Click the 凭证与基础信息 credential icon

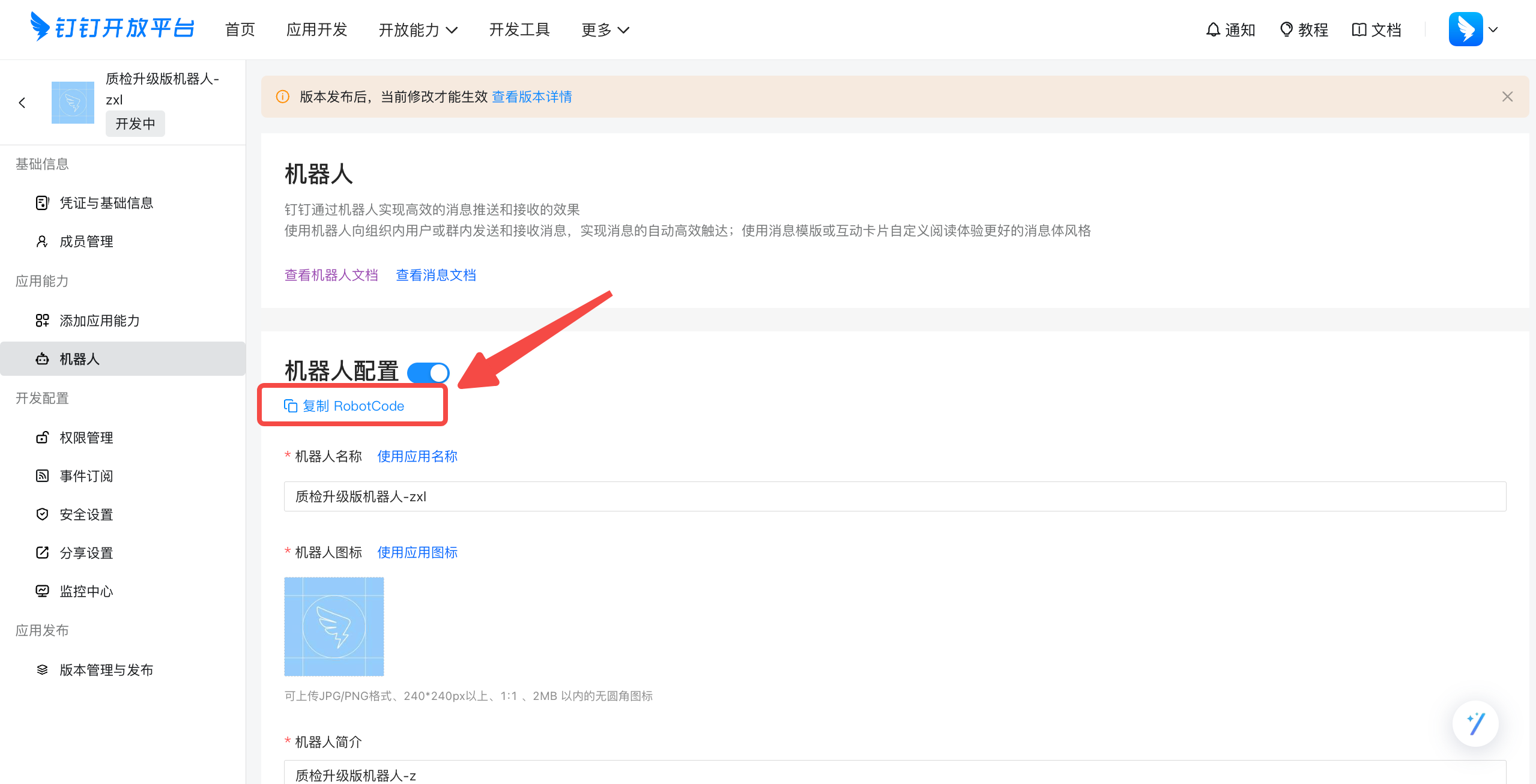coord(42,203)
